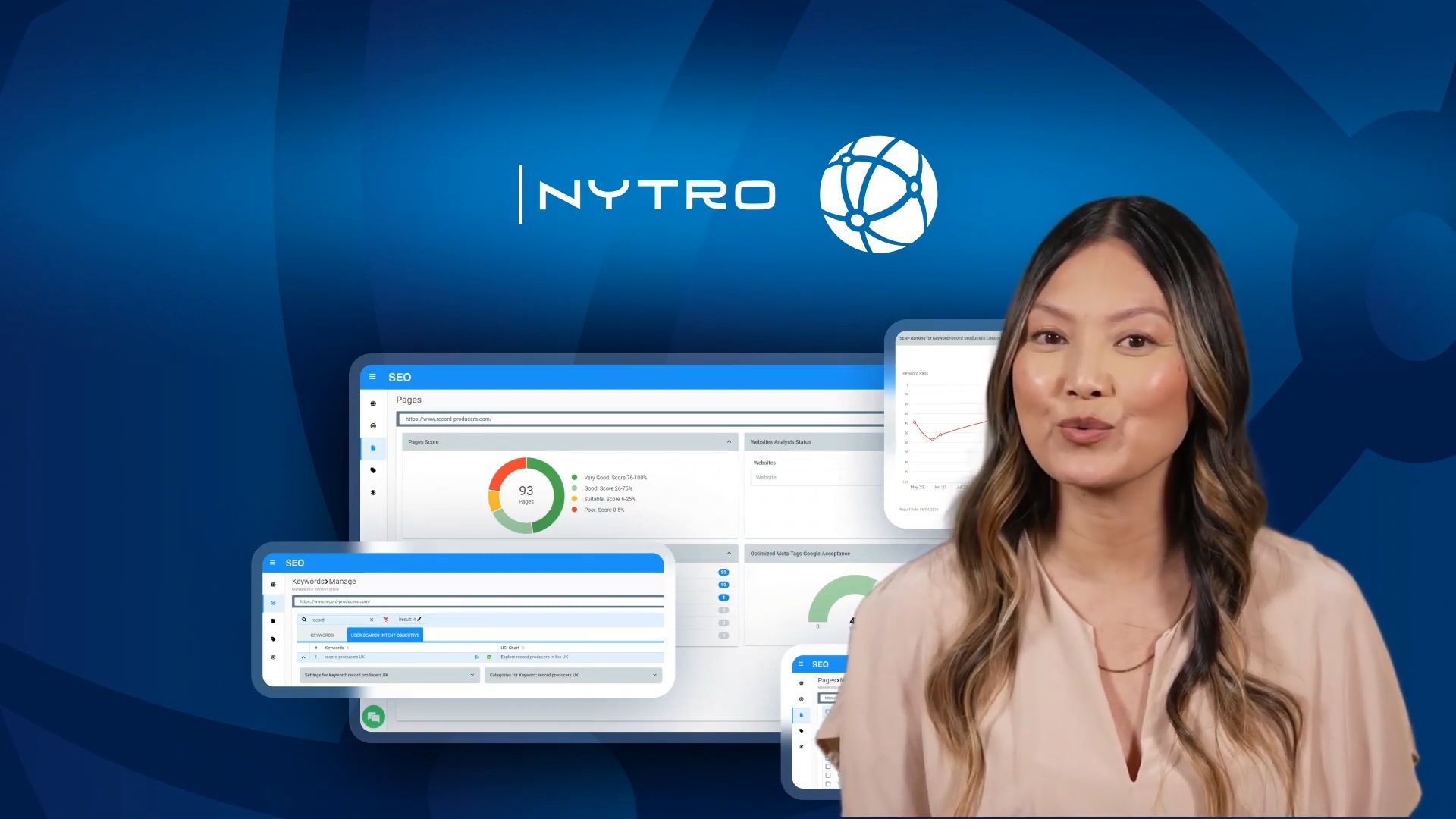
Task: Click URL field in main Pages window
Action: (641, 419)
